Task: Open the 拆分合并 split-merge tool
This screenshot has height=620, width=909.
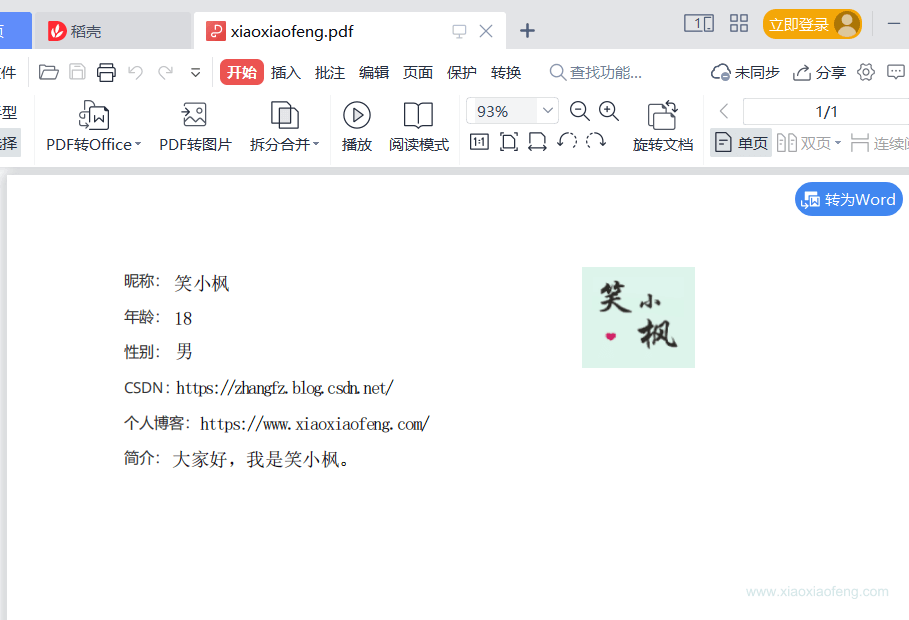Action: click(x=285, y=126)
